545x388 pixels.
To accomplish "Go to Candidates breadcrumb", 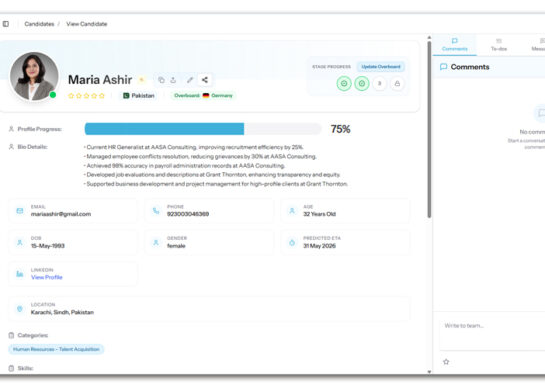I will [39, 24].
